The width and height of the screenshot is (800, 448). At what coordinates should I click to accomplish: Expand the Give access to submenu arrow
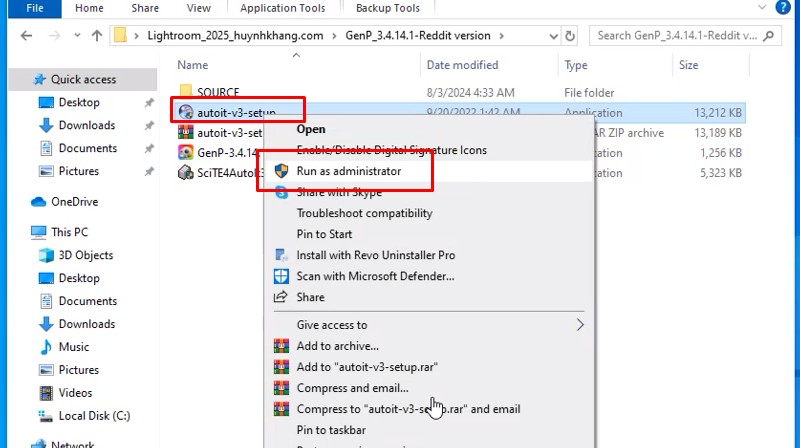[580, 325]
